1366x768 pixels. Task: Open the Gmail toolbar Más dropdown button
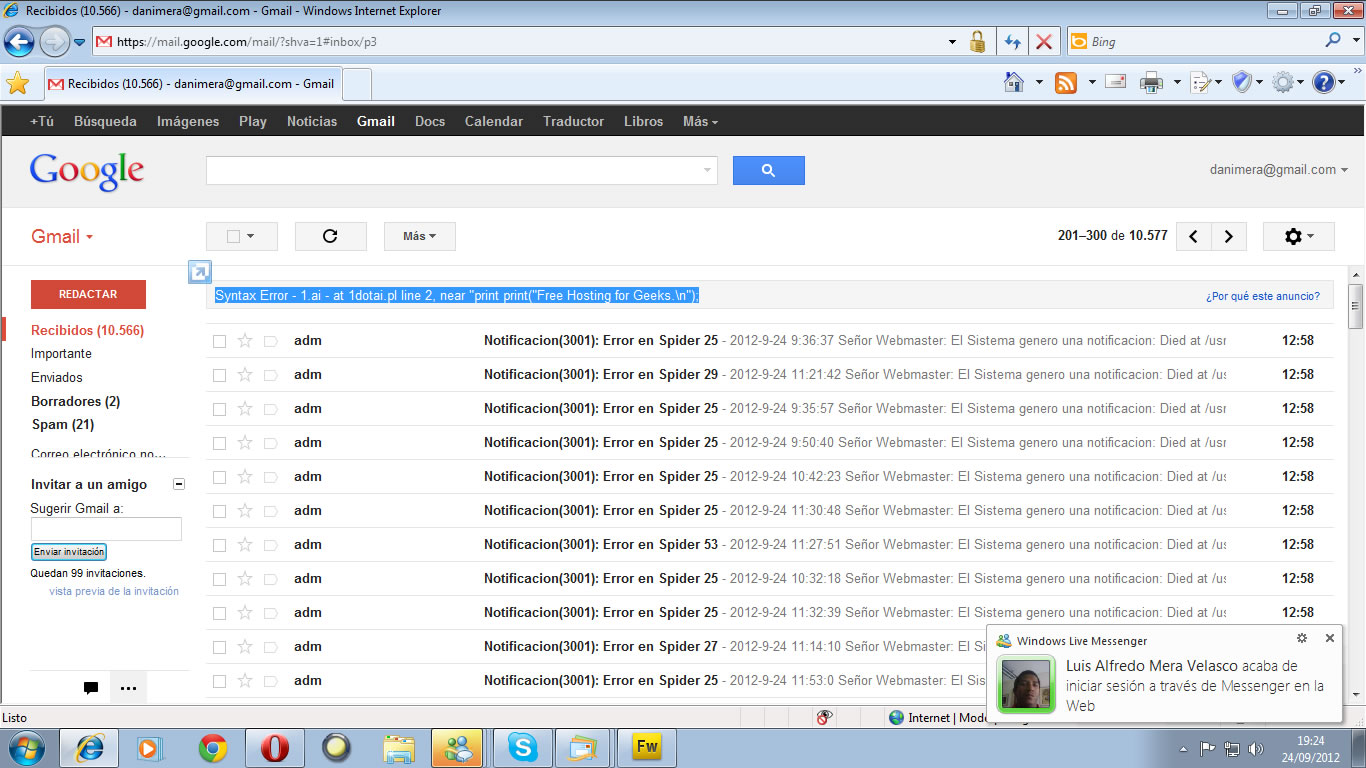coord(420,236)
